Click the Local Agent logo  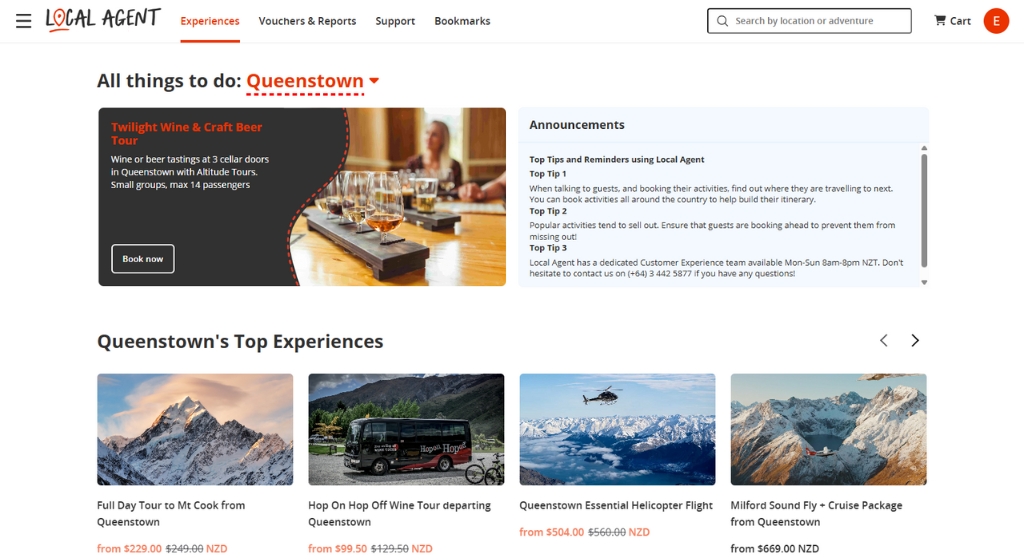103,20
